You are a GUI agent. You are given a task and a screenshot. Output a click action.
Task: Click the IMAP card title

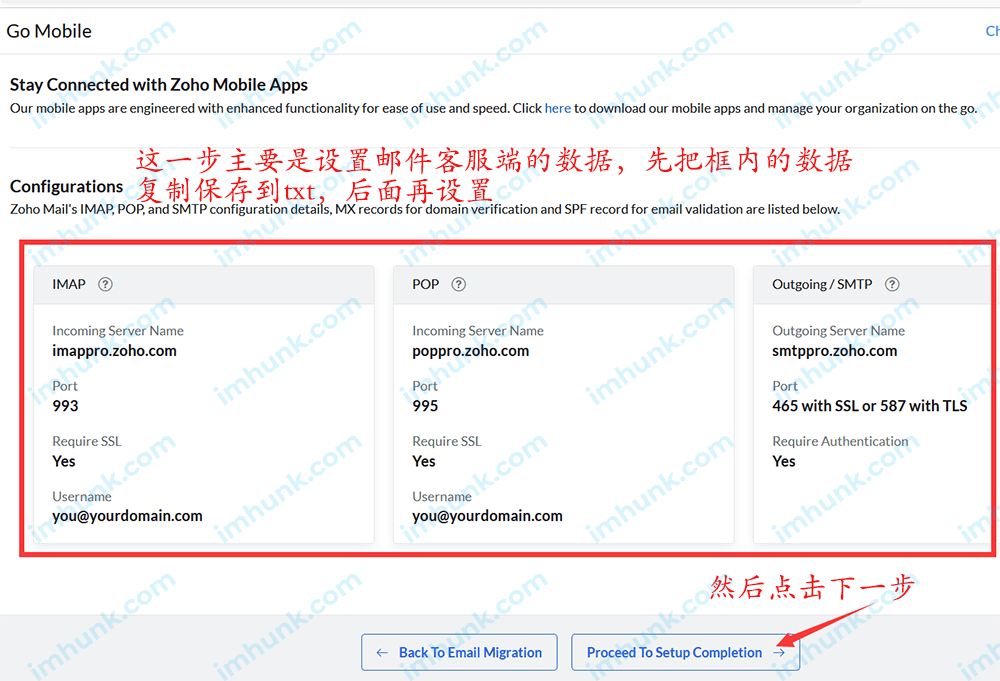click(x=69, y=284)
